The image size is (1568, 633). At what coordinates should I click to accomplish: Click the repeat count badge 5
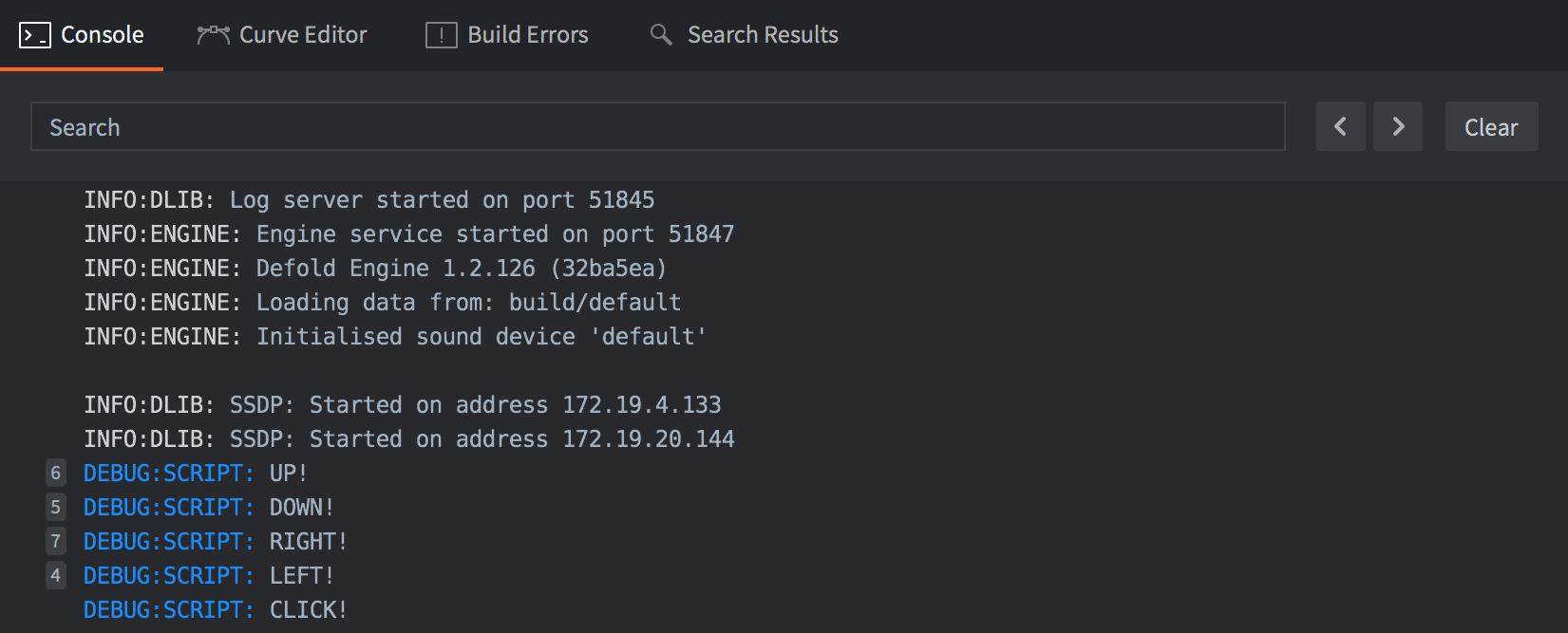[56, 507]
